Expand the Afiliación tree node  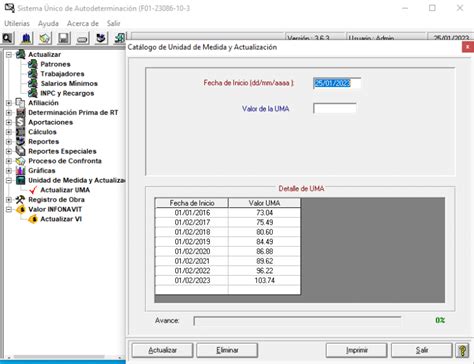point(9,103)
